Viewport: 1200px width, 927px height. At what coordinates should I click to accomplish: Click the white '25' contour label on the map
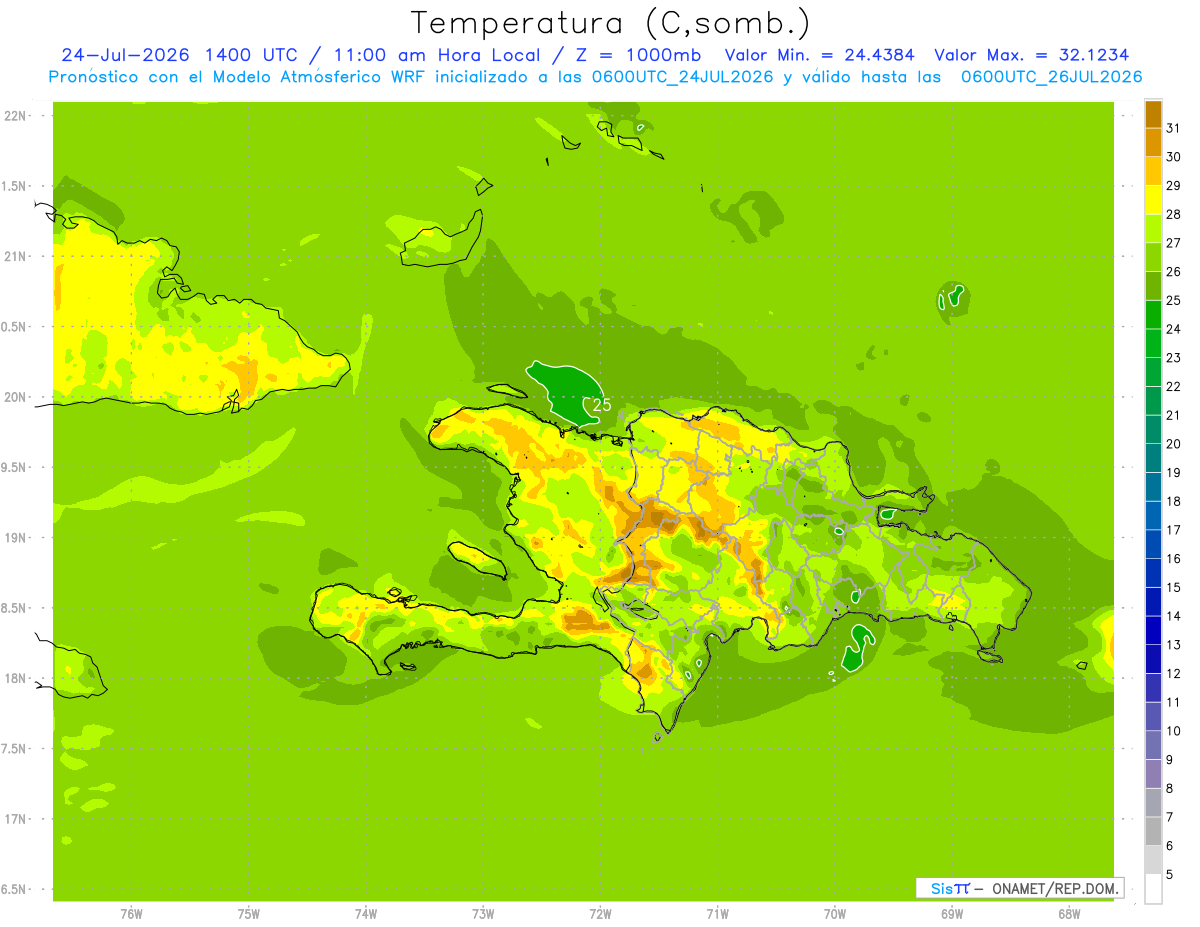pyautogui.click(x=602, y=405)
